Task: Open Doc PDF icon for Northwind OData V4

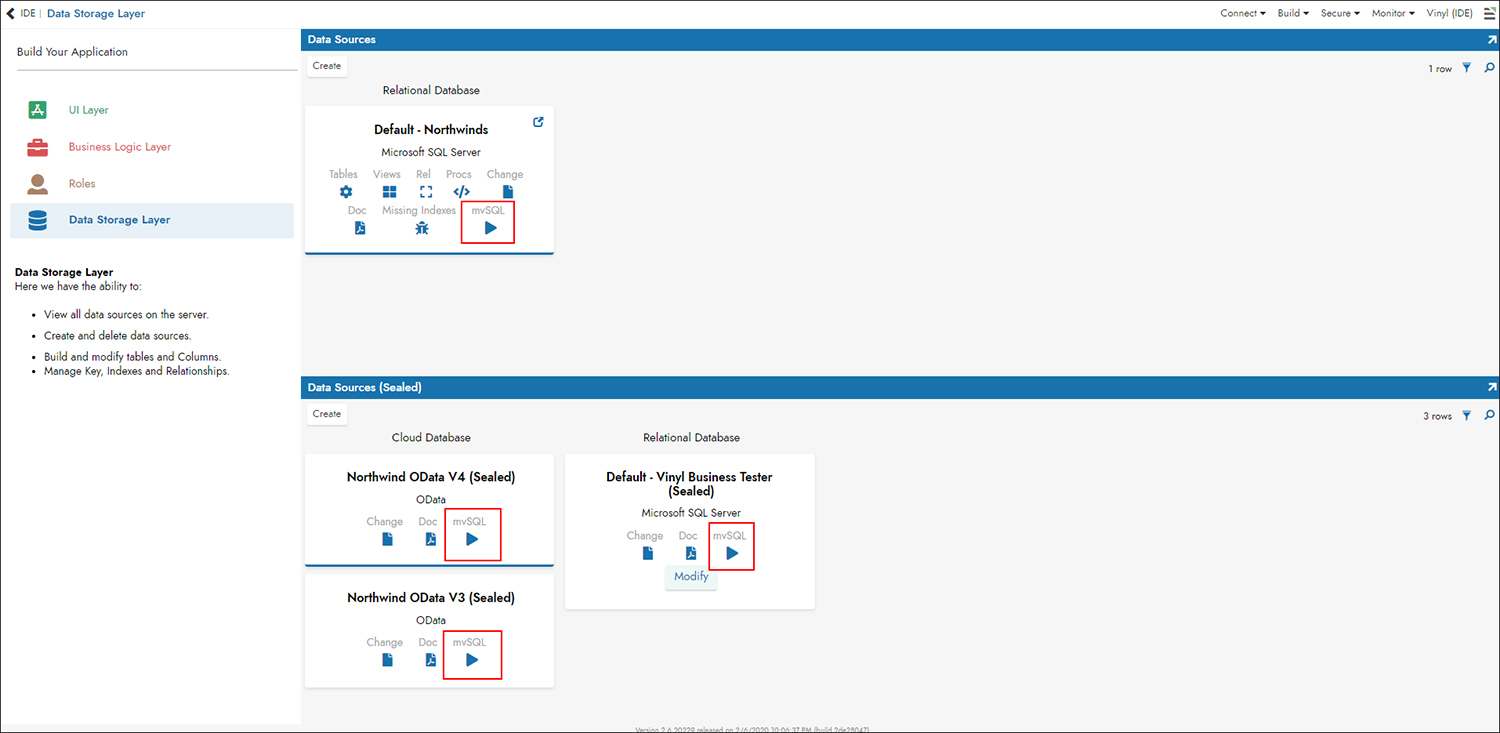Action: 430,539
